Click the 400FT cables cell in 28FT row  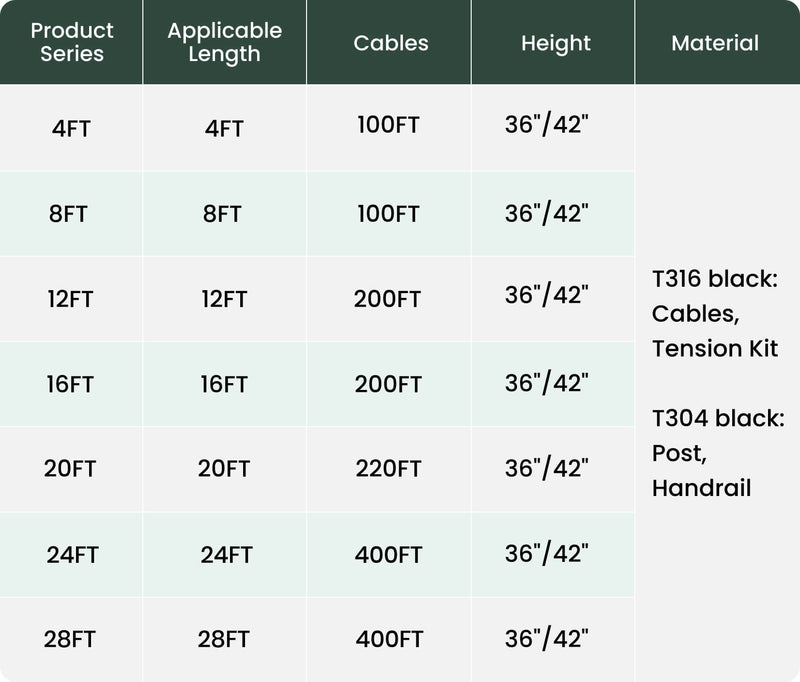(388, 639)
